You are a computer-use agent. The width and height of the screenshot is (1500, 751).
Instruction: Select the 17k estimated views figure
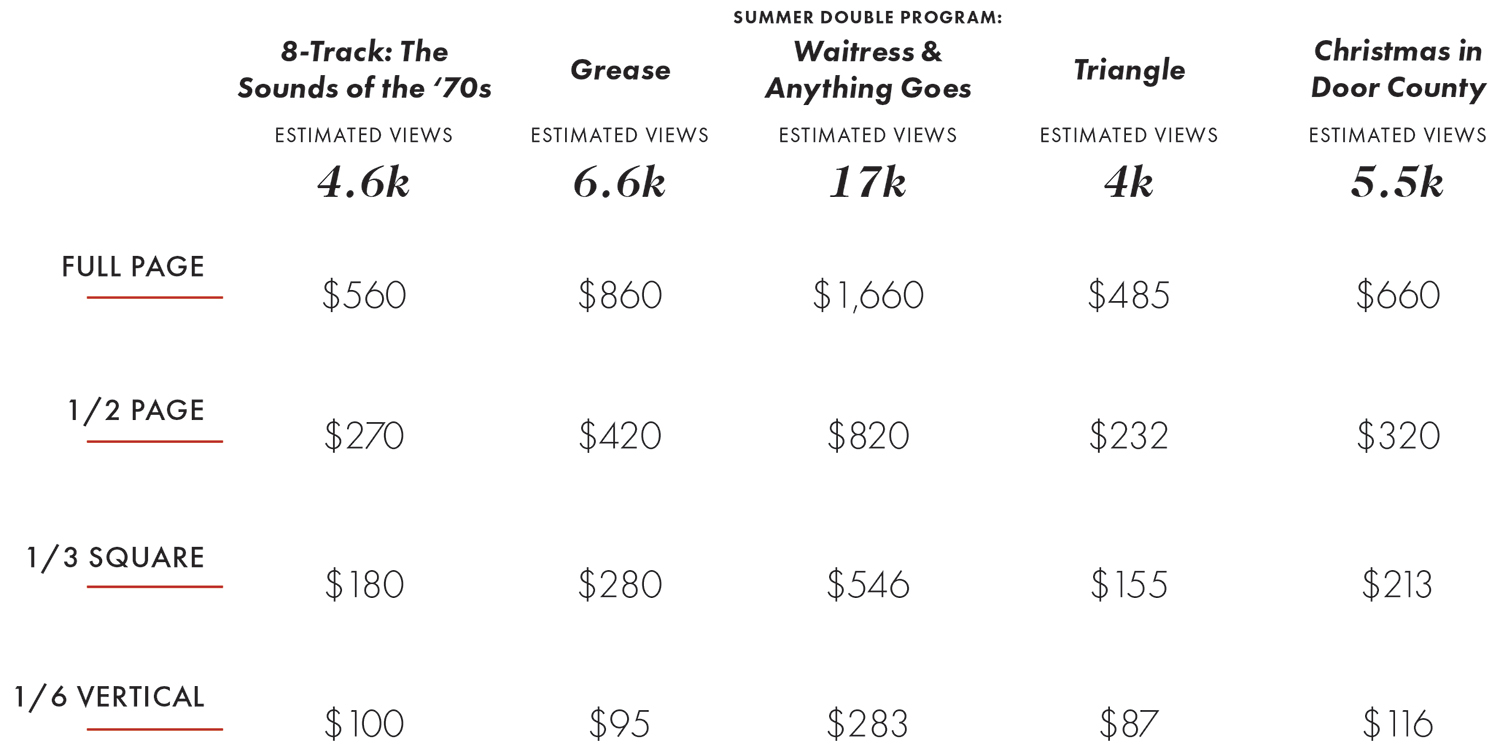868,183
